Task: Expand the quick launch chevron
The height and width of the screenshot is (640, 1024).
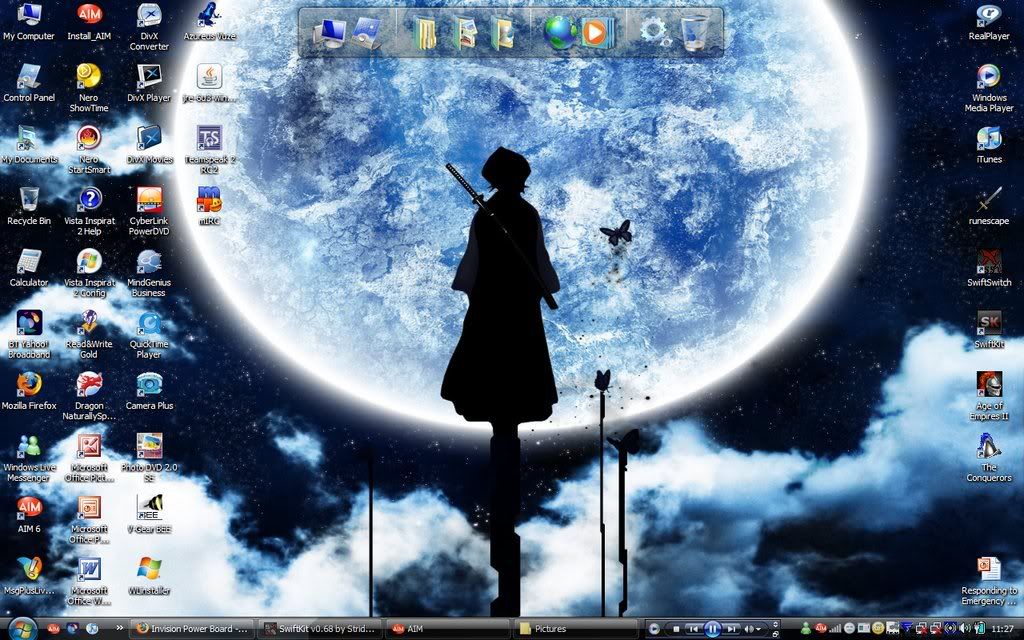Action: point(120,629)
